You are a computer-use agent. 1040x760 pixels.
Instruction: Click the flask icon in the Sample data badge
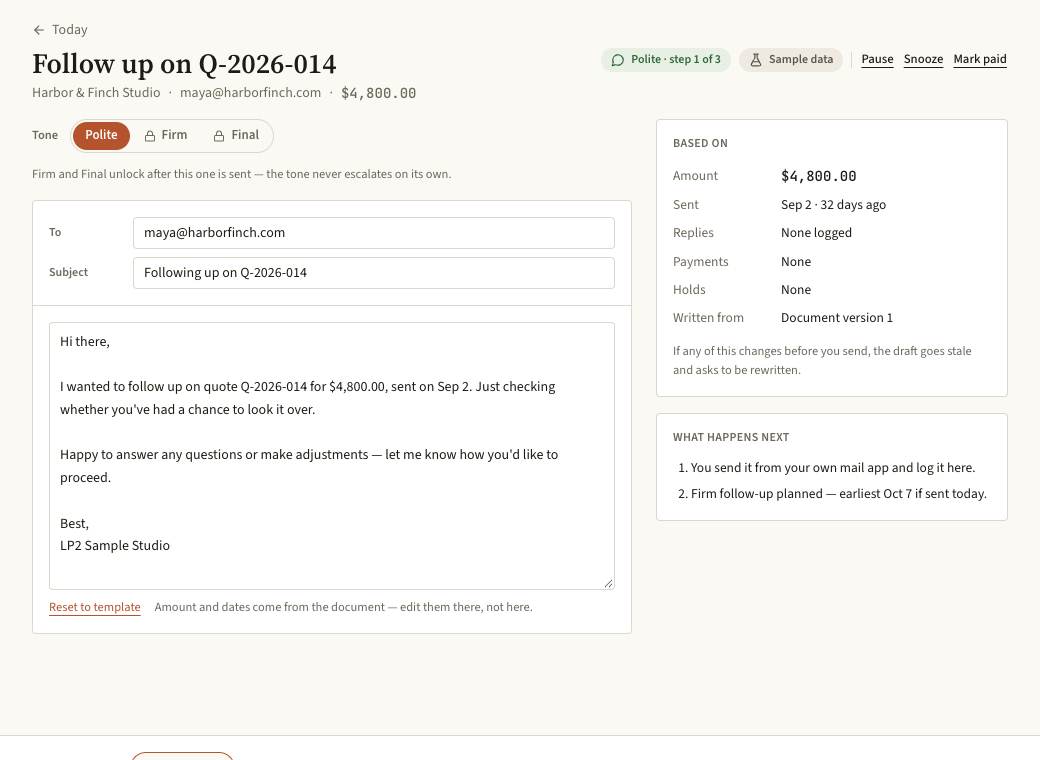pos(755,60)
